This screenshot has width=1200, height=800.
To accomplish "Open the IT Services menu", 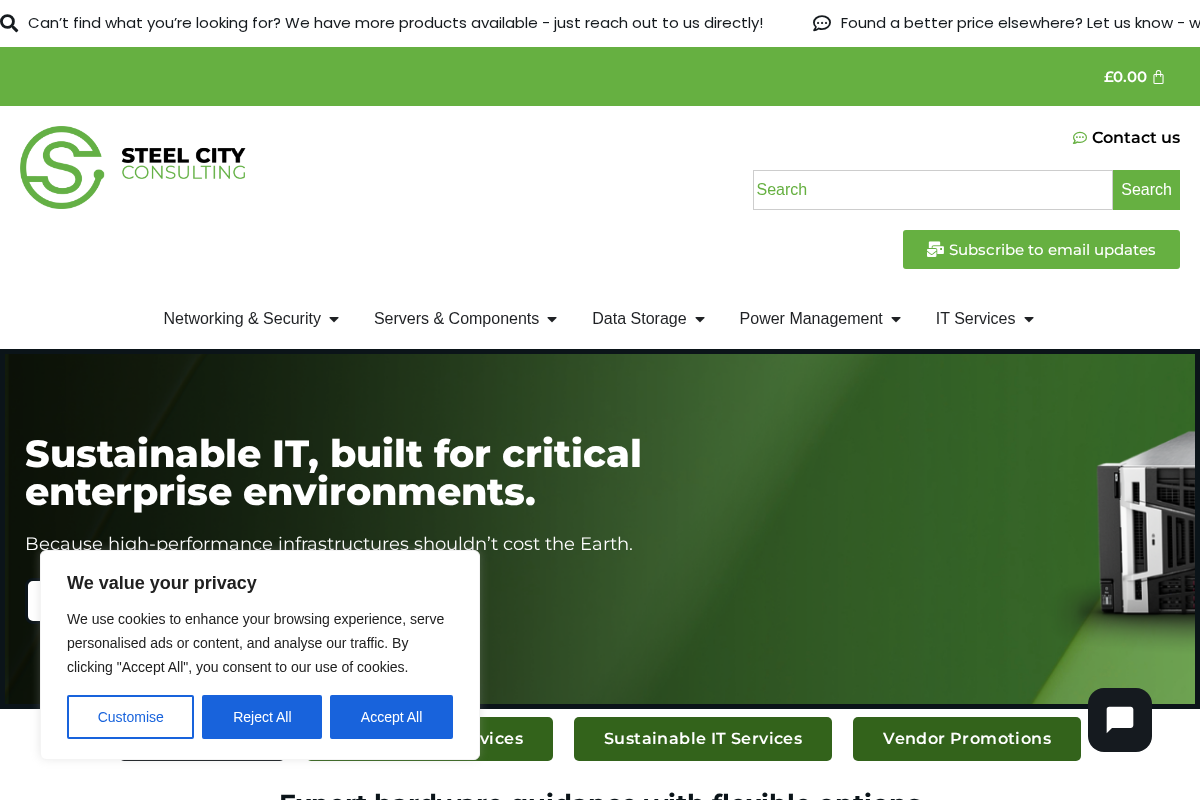I will (x=984, y=319).
